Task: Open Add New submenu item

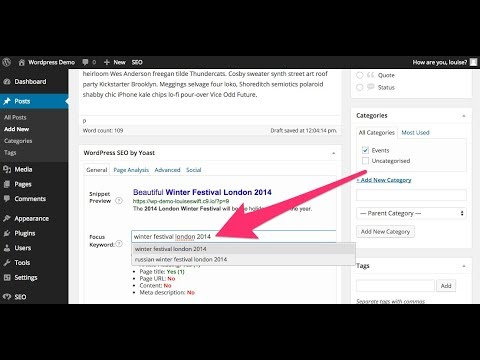Action: tap(16, 129)
